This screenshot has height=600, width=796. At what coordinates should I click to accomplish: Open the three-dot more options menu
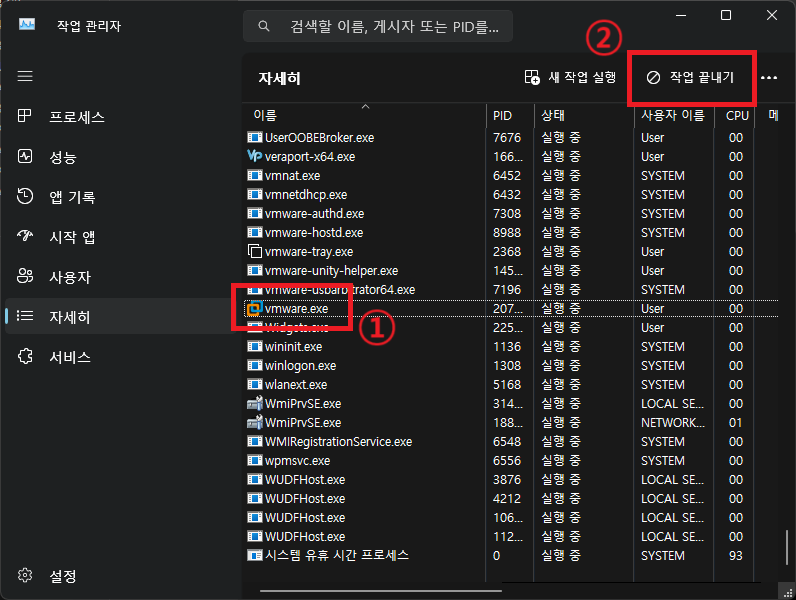point(769,78)
